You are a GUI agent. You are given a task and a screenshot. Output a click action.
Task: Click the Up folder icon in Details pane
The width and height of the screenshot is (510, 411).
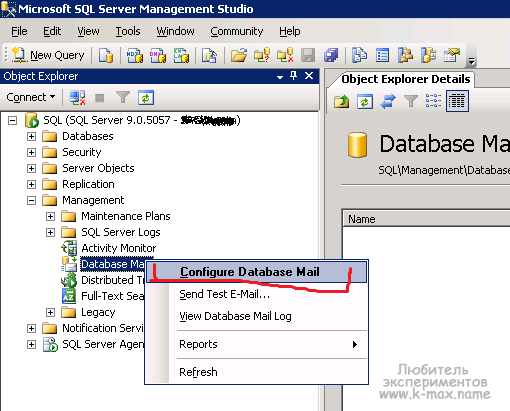tap(341, 101)
